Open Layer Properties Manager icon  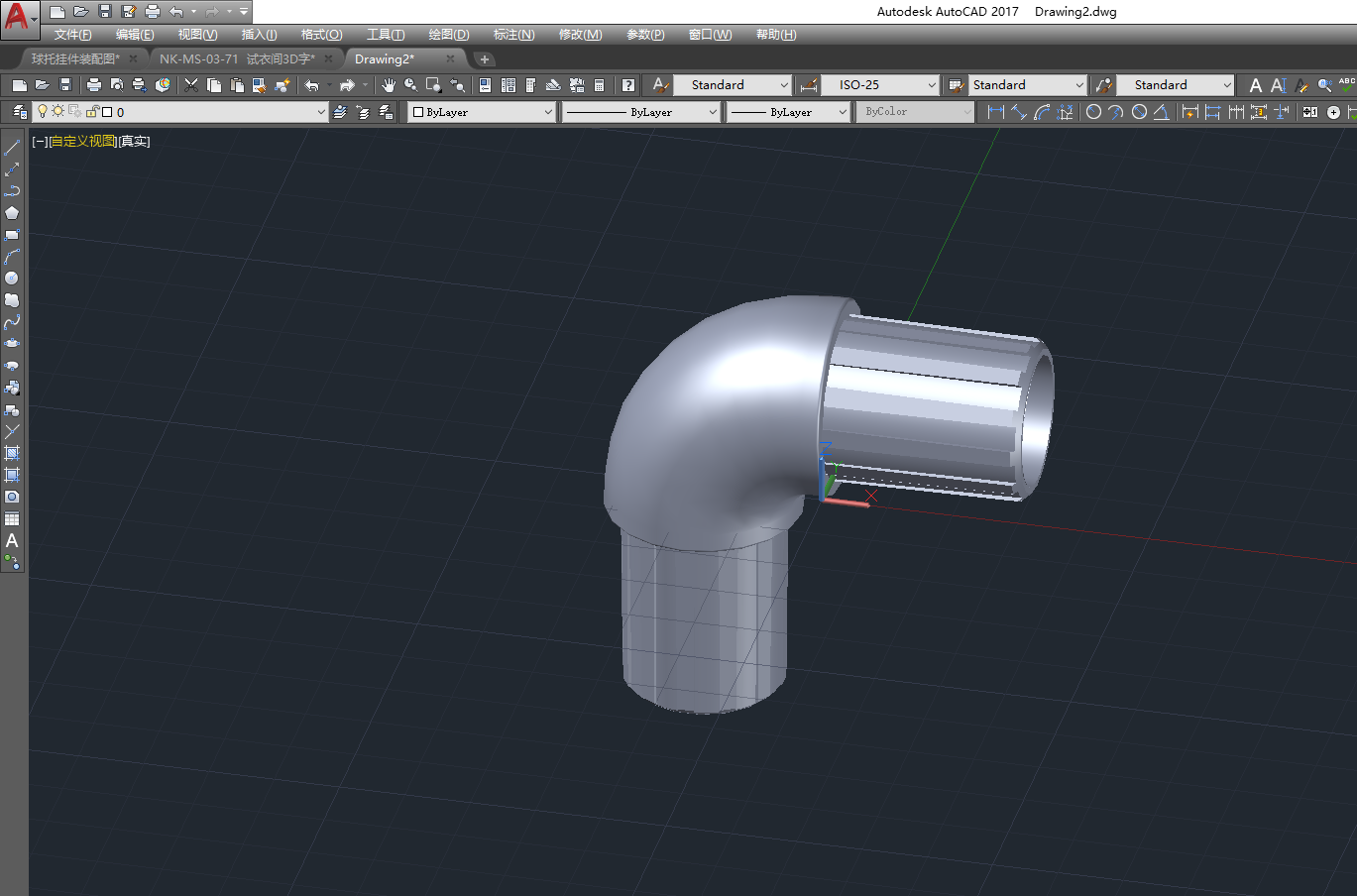click(x=19, y=112)
